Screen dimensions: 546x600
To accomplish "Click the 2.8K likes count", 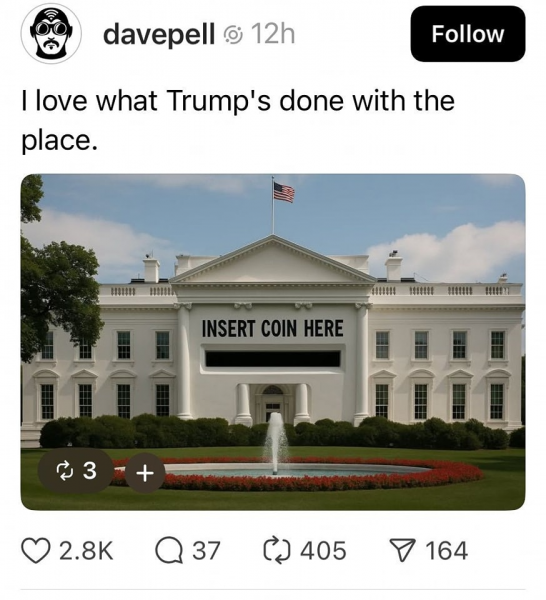I will (86, 551).
